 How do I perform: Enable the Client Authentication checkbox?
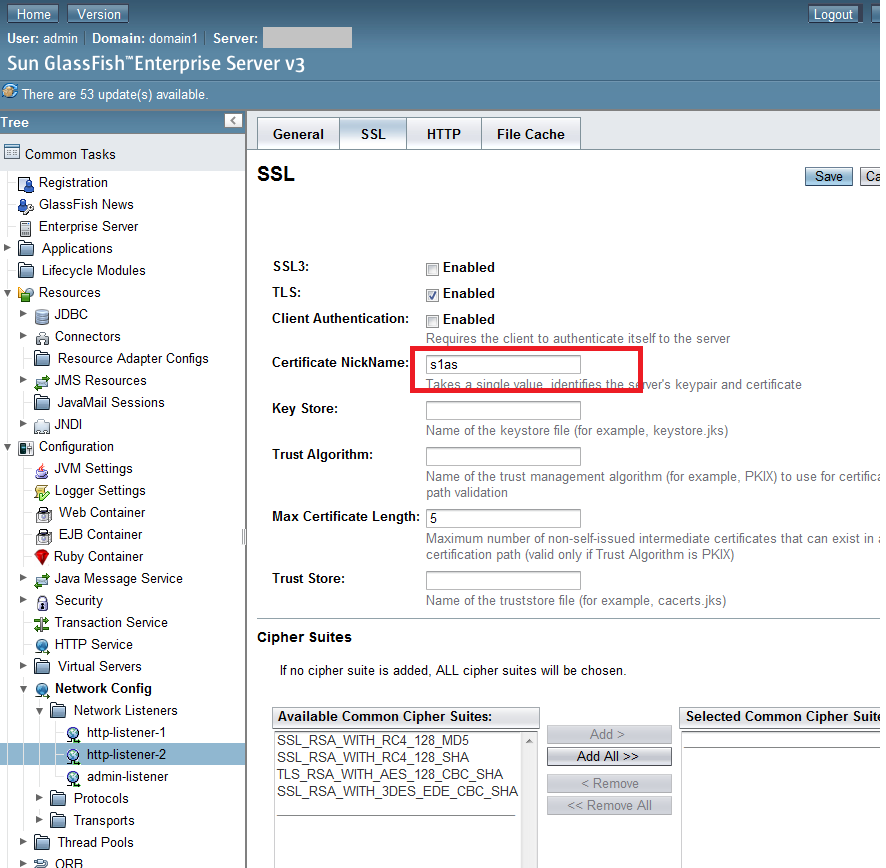pyautogui.click(x=432, y=321)
